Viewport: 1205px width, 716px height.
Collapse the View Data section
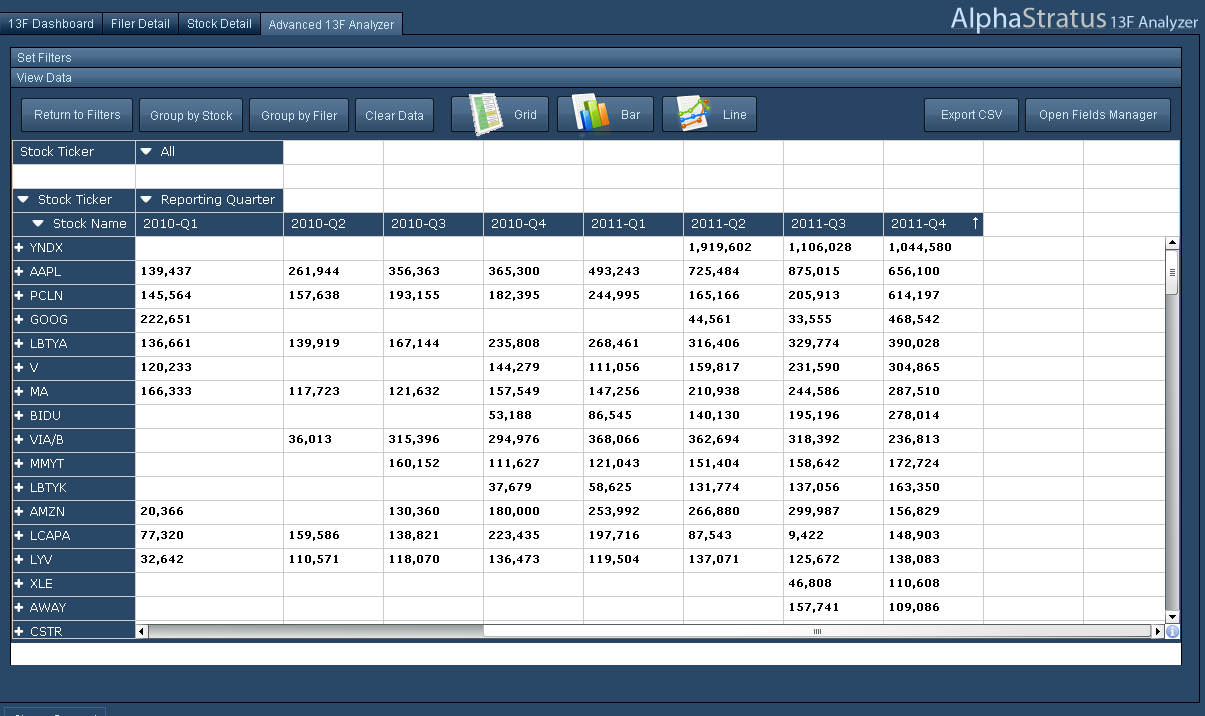click(x=596, y=77)
